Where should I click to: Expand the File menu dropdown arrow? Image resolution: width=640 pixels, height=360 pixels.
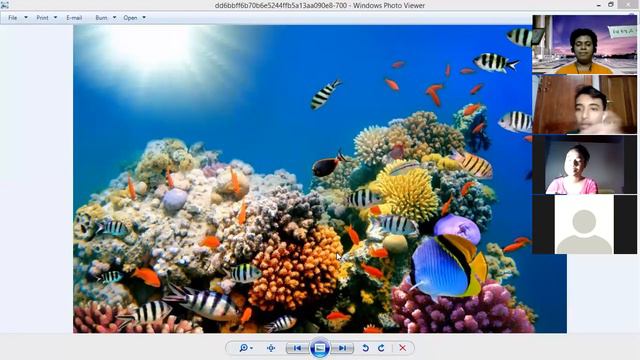26,18
